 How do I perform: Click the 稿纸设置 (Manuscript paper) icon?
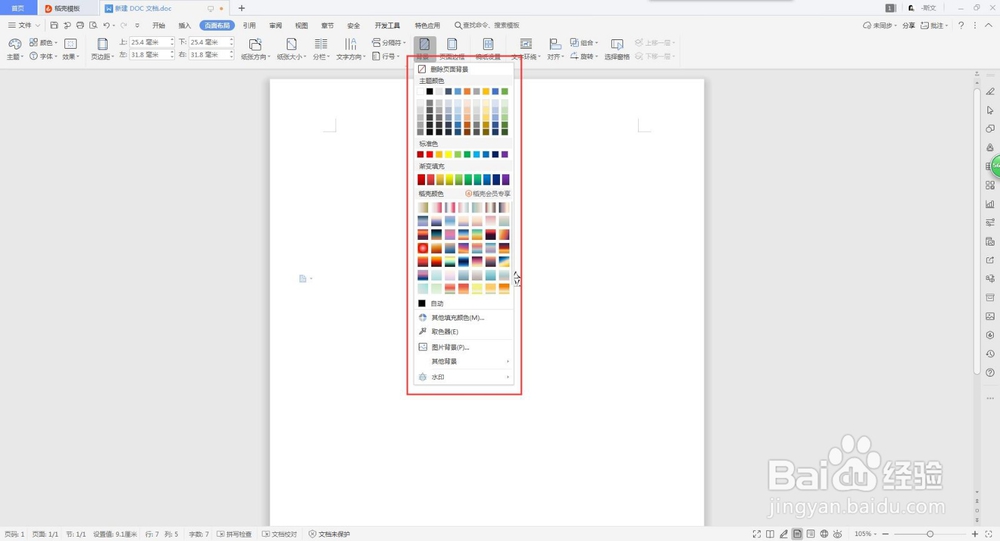tap(488, 44)
